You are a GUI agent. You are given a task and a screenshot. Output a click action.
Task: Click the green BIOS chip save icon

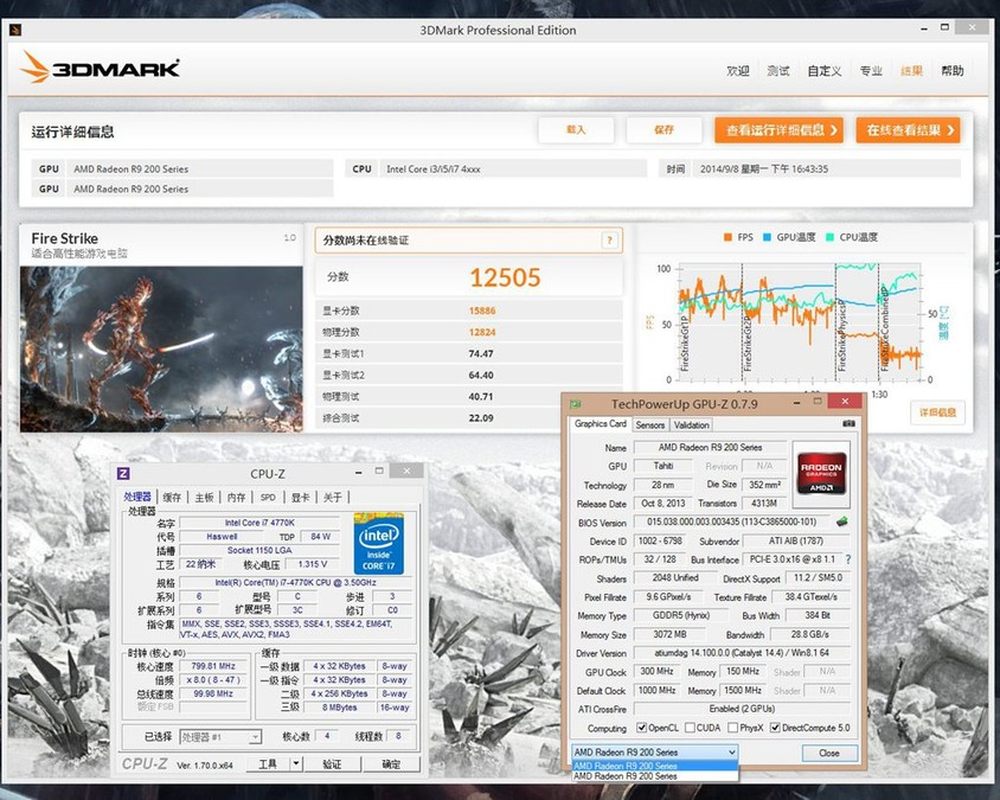click(x=842, y=521)
